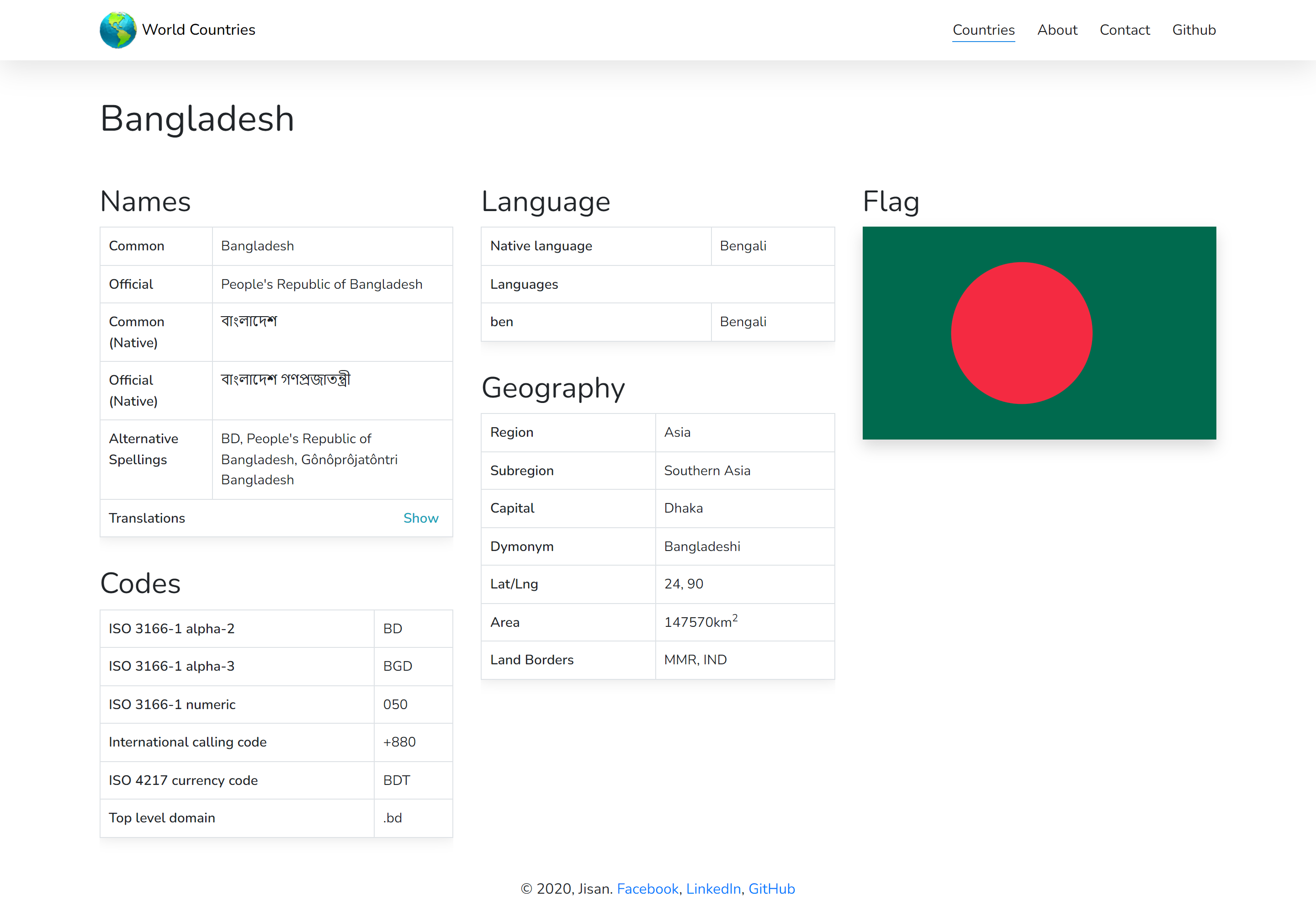Show the hidden Translations list
Image resolution: width=1316 pixels, height=922 pixels.
[x=421, y=518]
